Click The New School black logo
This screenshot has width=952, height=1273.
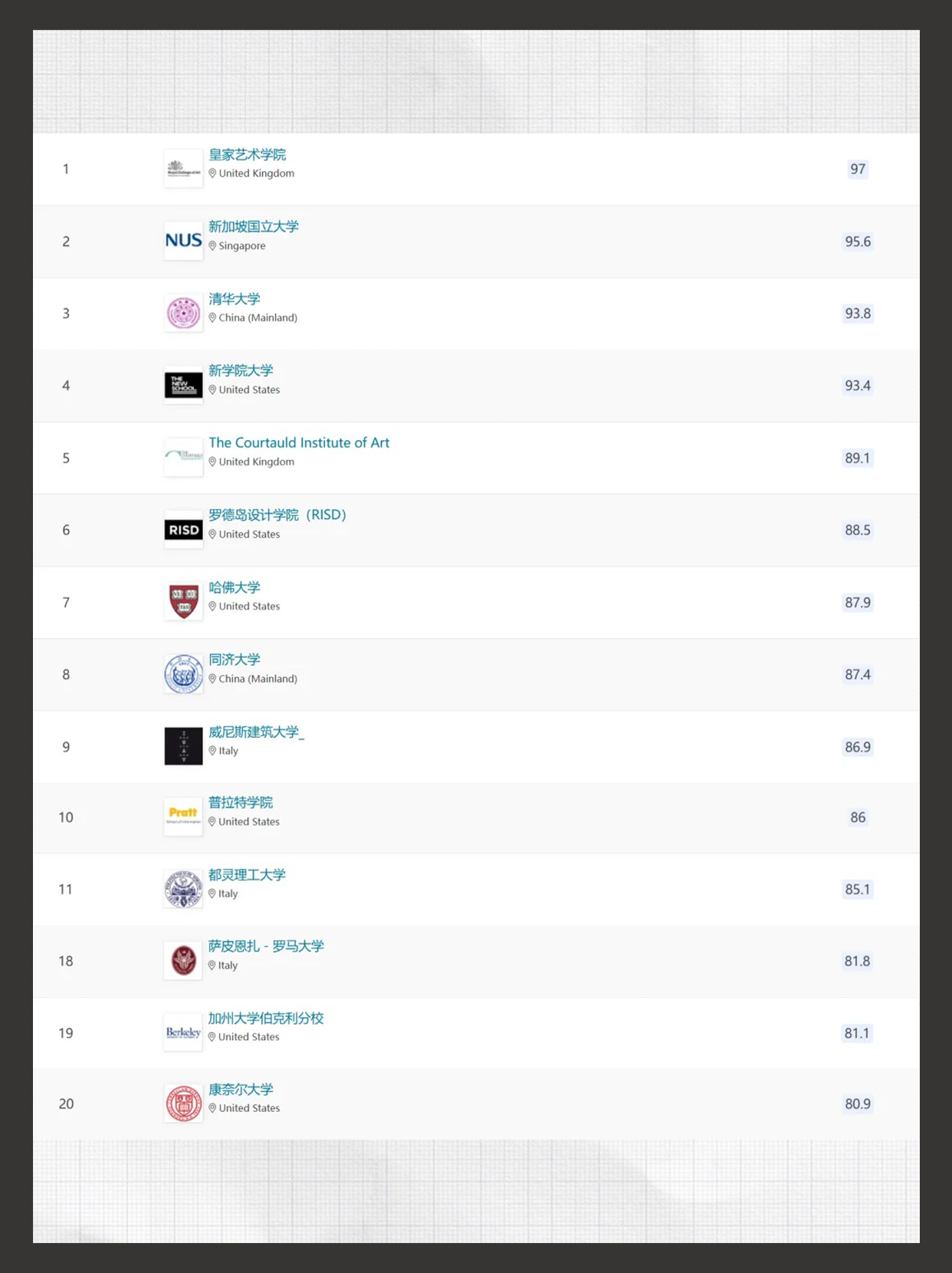pos(183,385)
